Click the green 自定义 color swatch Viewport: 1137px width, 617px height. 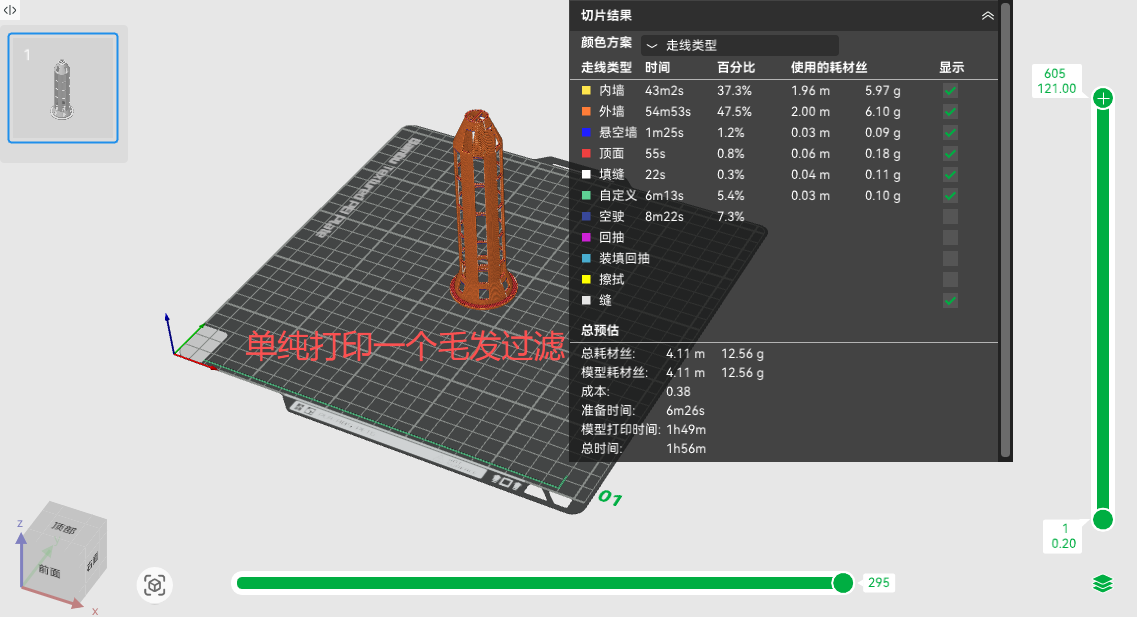(x=586, y=196)
